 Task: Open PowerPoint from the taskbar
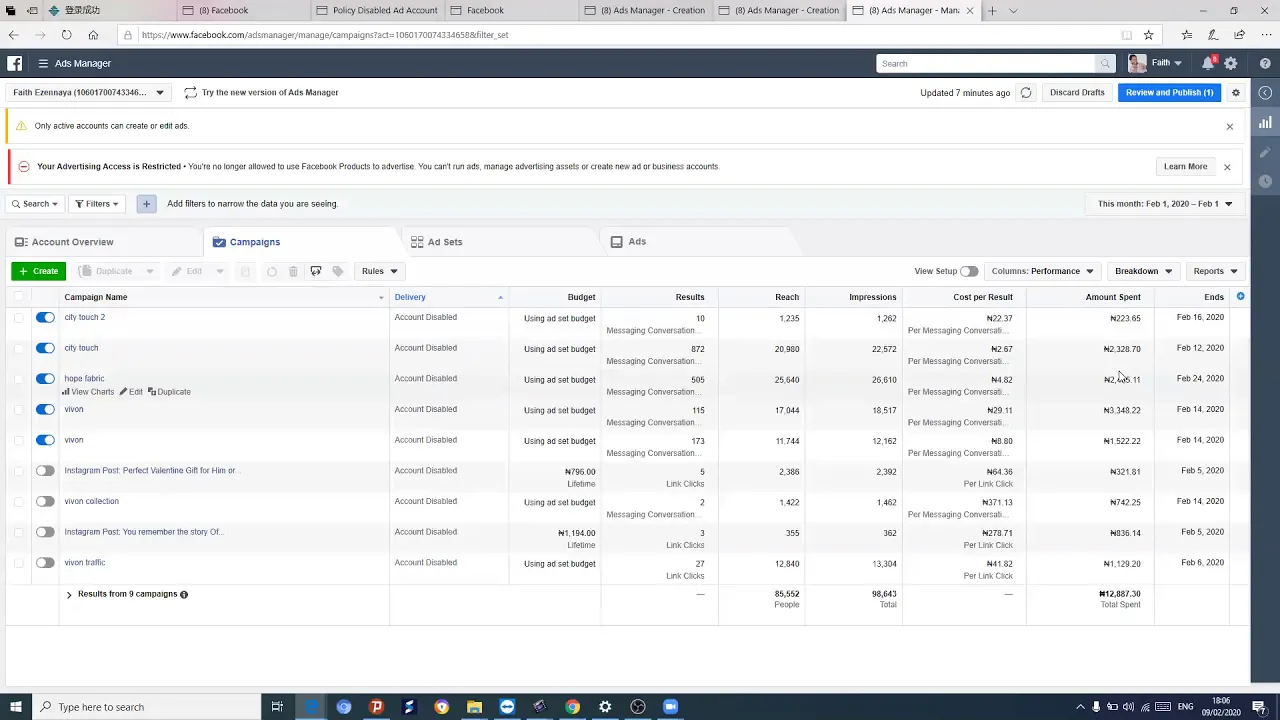coord(376,707)
